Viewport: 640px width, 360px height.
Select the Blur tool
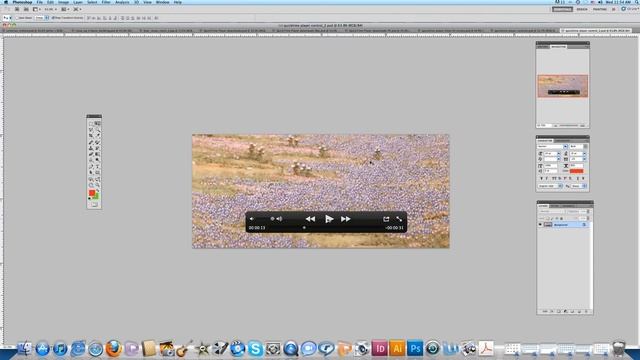click(91, 160)
